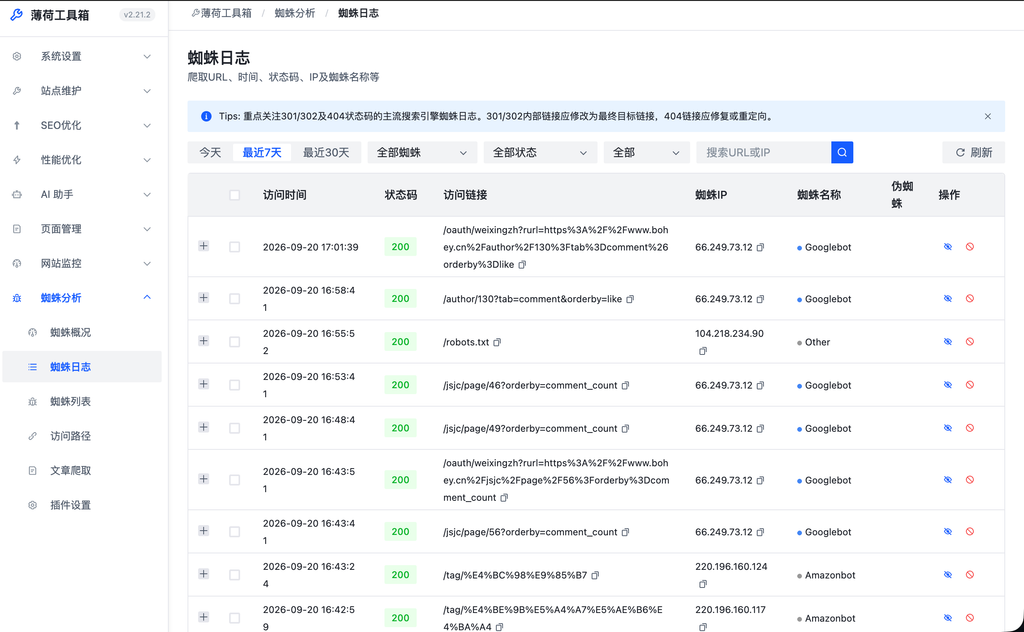Block spider in /jsjc/page/49 row
Viewport: 1024px width, 632px height.
pos(970,428)
